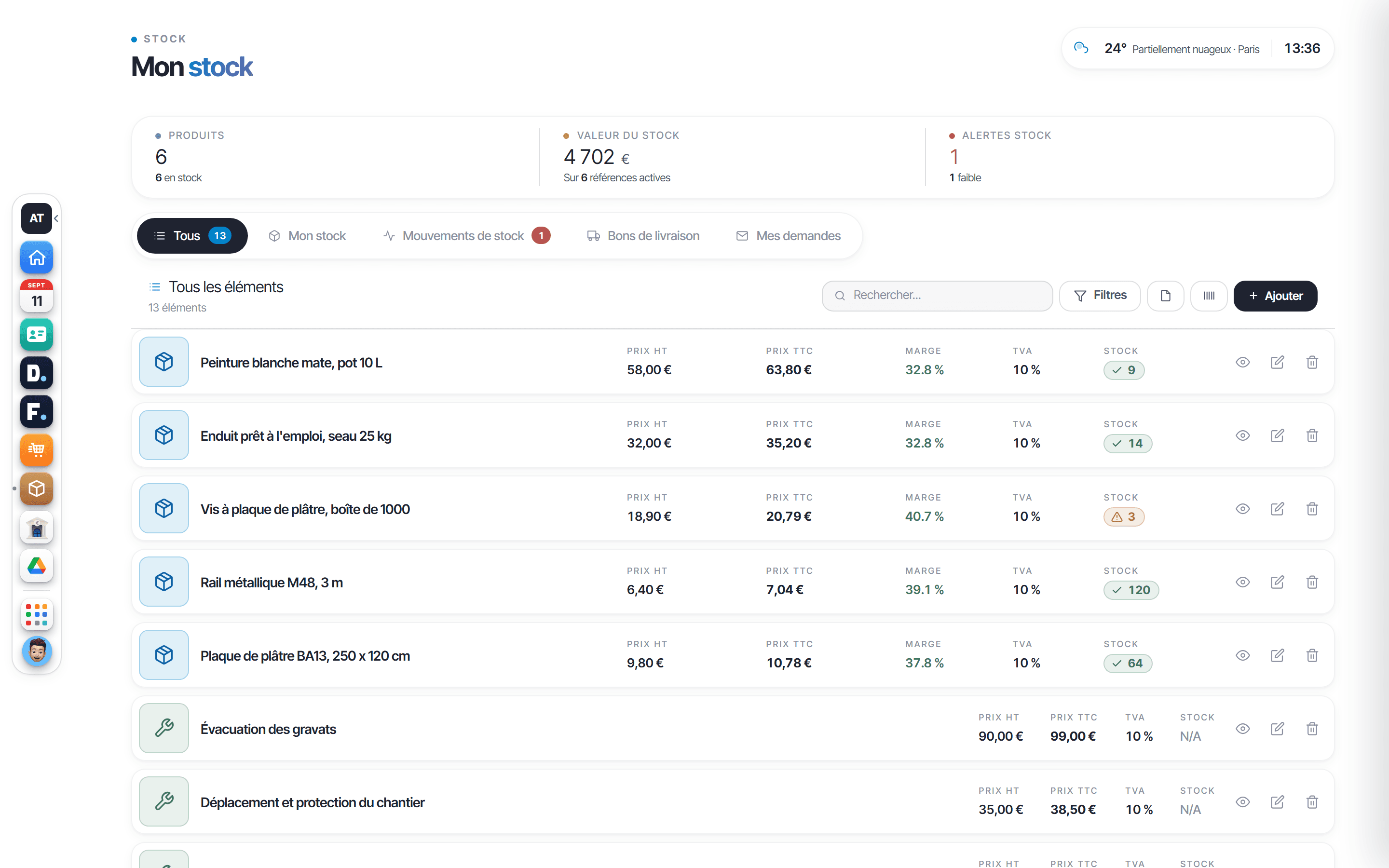Open the teal contacts card icon
The width and height of the screenshot is (1389, 868).
coord(37,334)
